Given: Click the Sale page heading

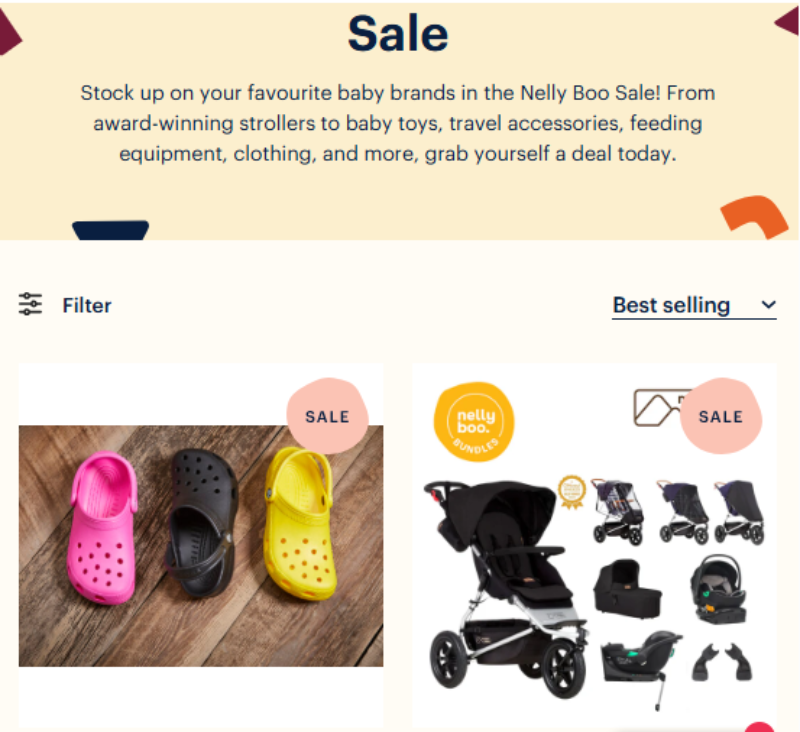Looking at the screenshot, I should (398, 34).
